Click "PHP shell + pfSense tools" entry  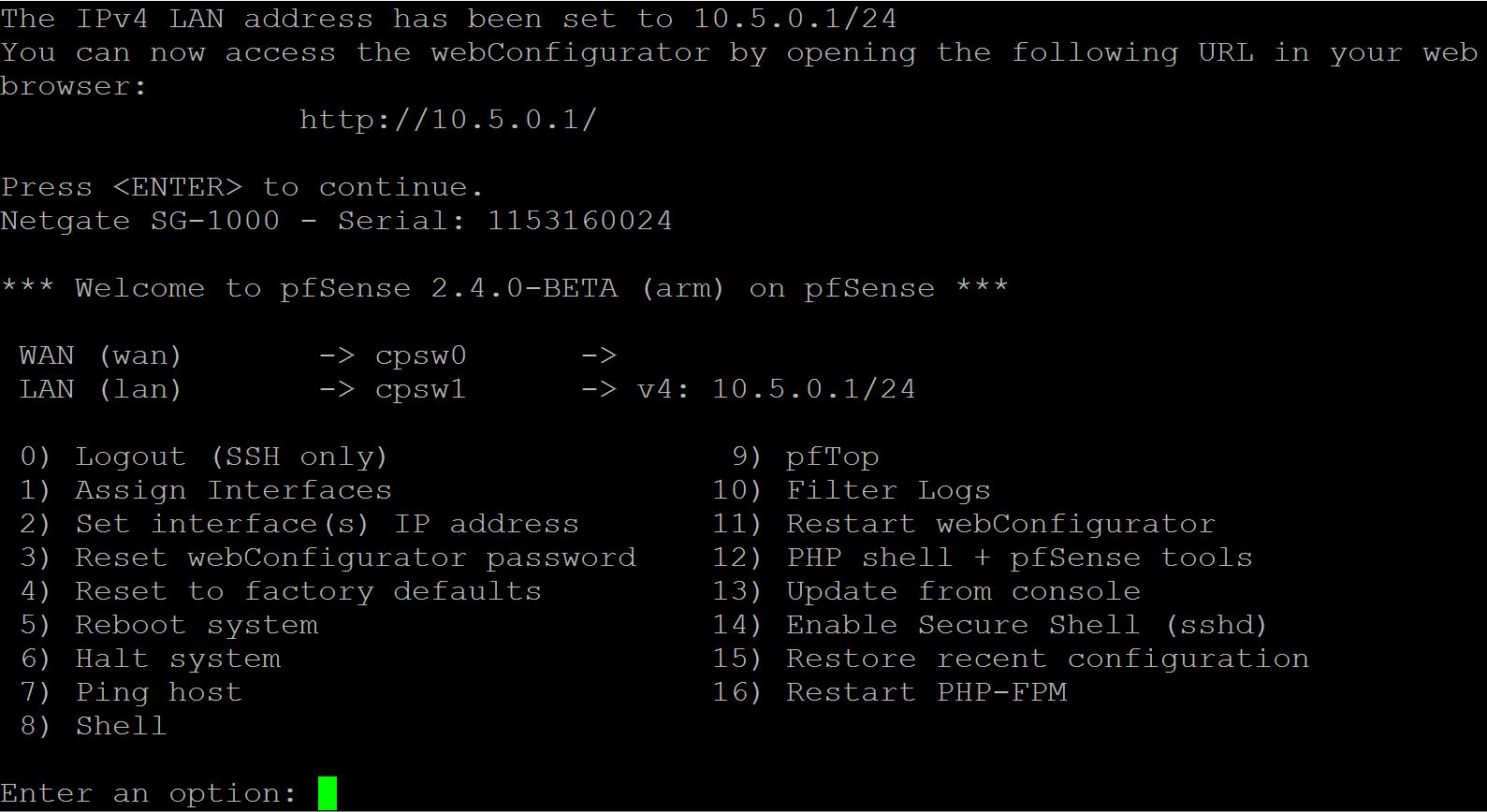(1019, 558)
